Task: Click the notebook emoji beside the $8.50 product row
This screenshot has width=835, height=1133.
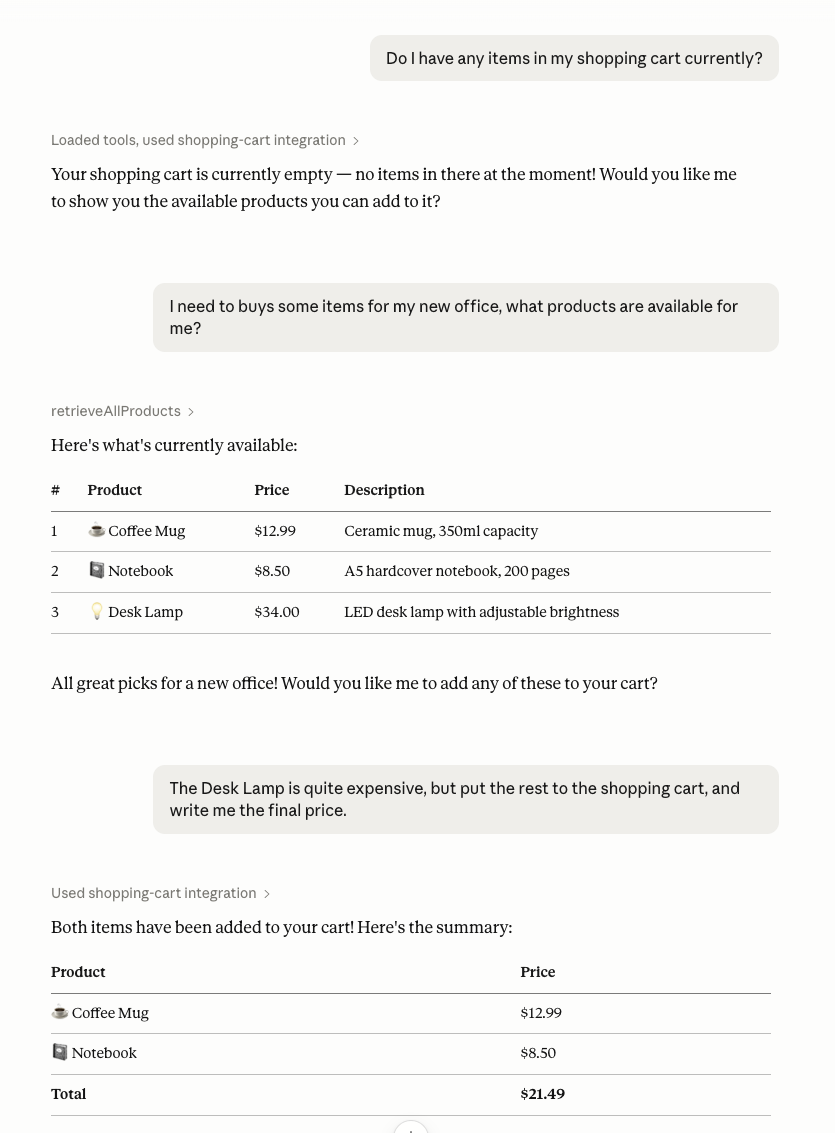Action: tap(97, 570)
